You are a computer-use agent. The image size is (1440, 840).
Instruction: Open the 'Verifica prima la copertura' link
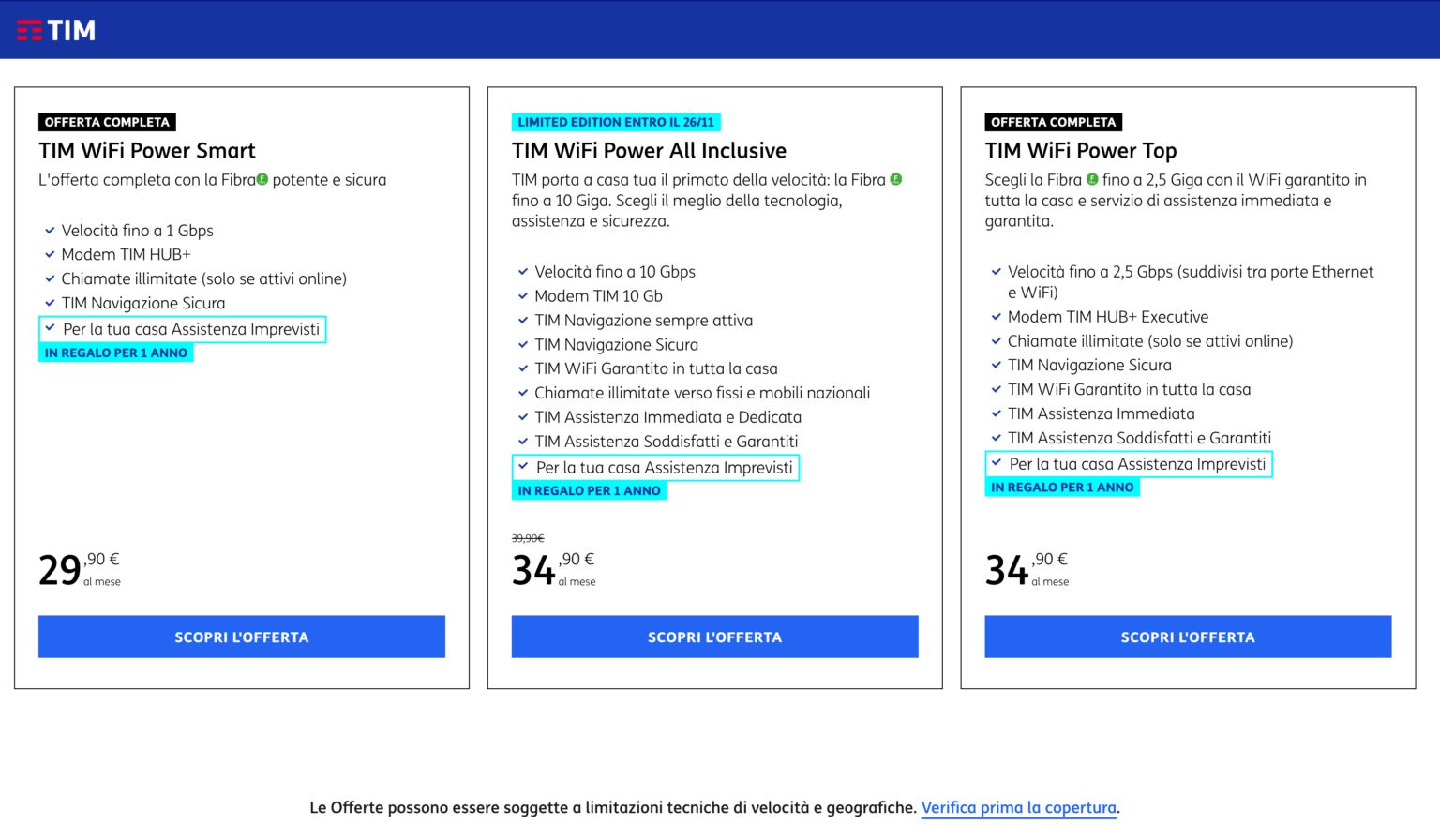(1019, 807)
